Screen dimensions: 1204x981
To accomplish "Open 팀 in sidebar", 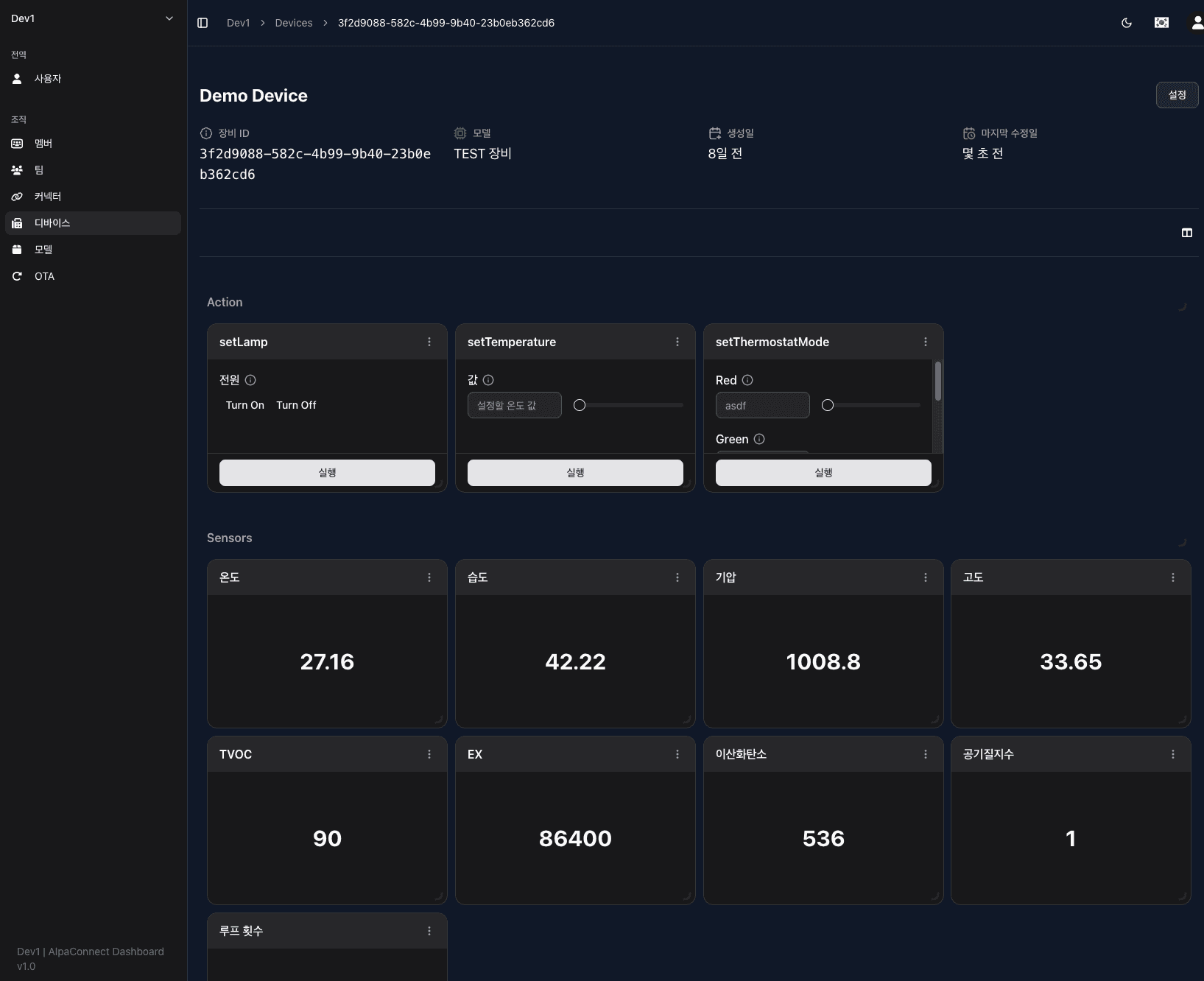I will pos(93,170).
